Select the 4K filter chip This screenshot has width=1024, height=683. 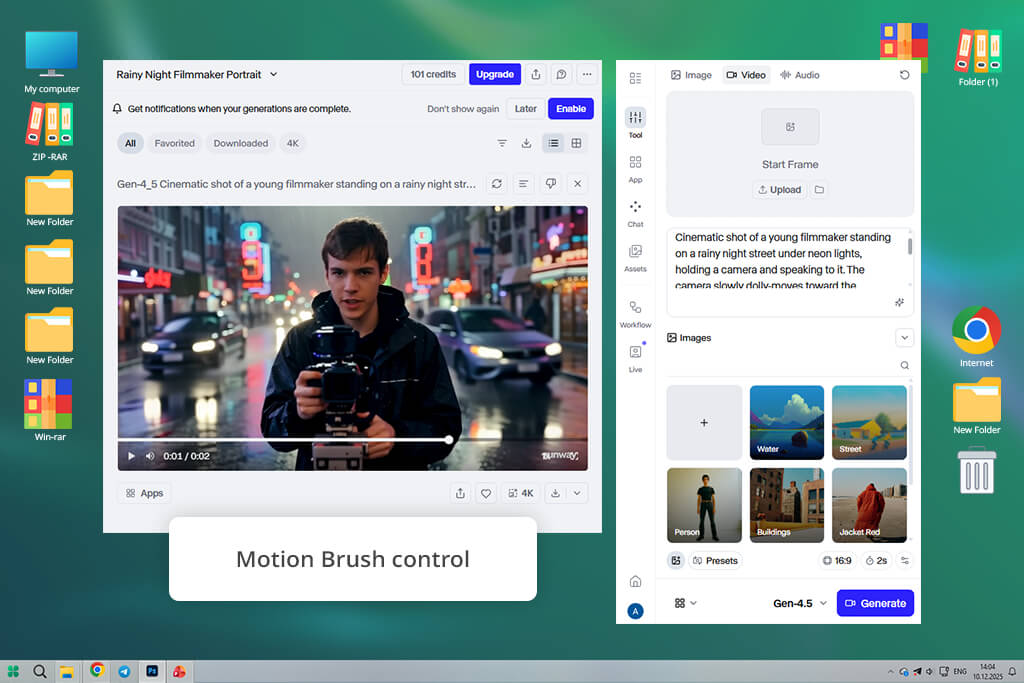(293, 143)
